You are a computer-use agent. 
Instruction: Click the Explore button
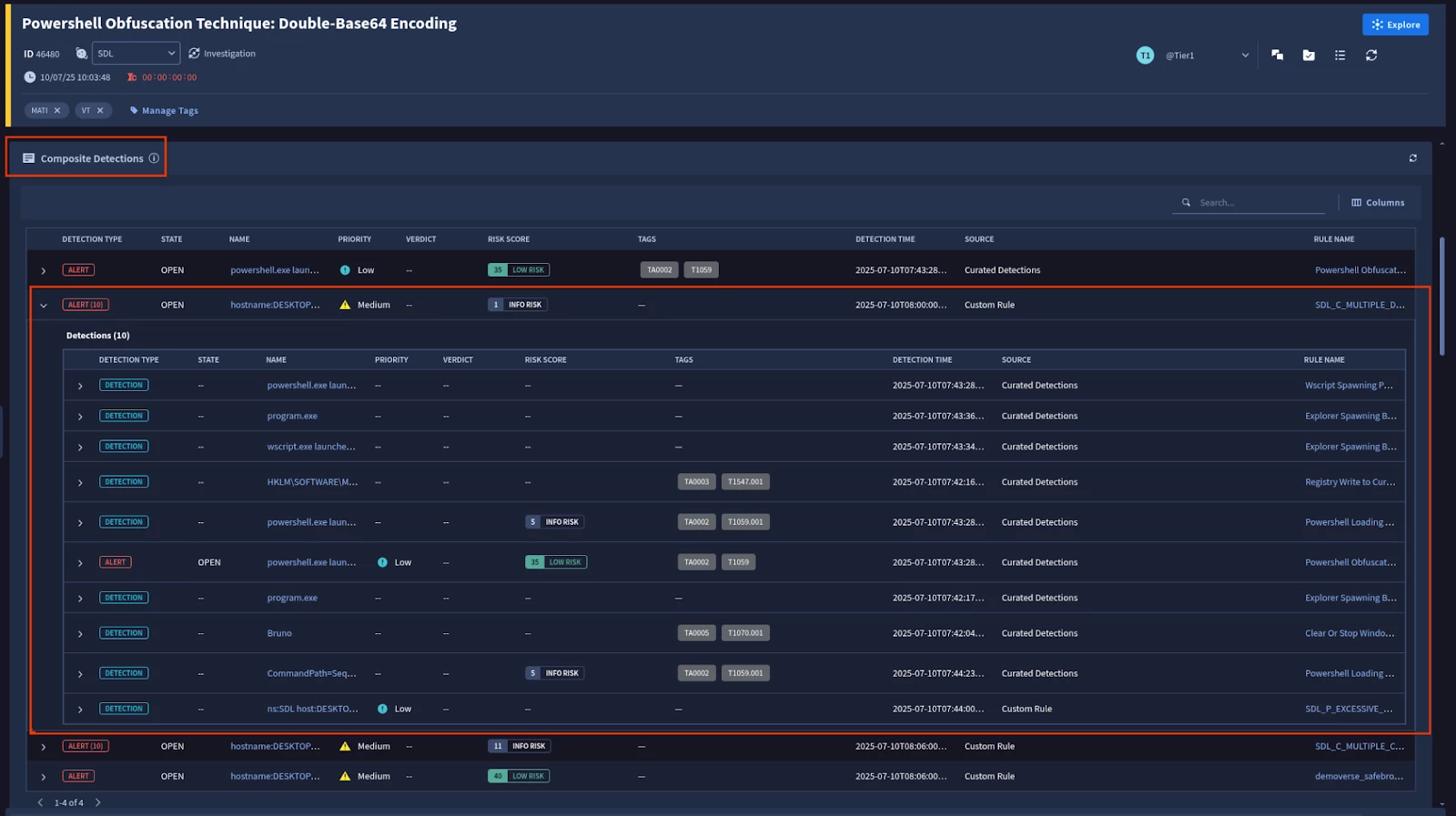(1395, 25)
